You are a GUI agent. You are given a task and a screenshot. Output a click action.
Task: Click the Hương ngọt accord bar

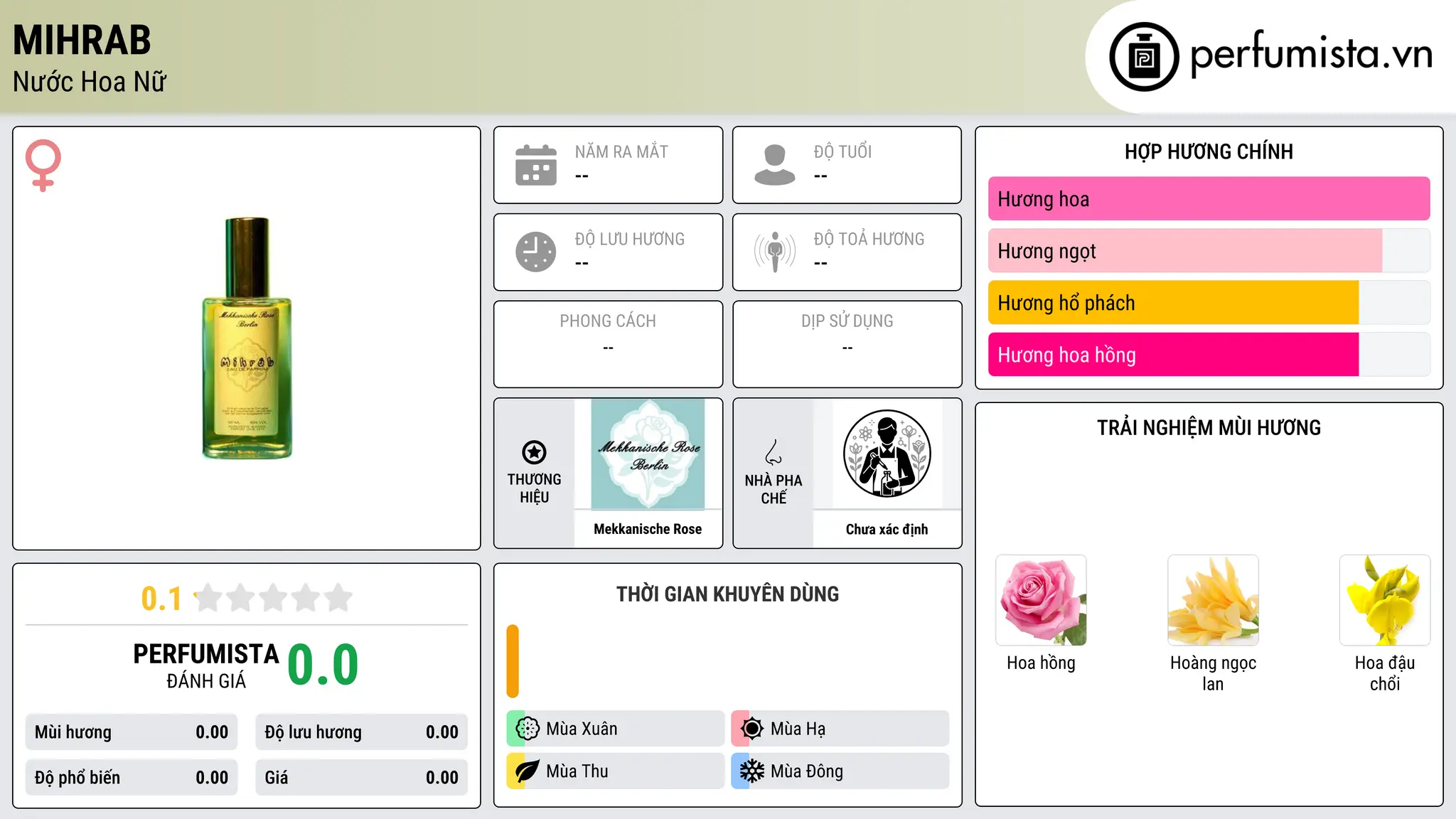[x=1209, y=251]
